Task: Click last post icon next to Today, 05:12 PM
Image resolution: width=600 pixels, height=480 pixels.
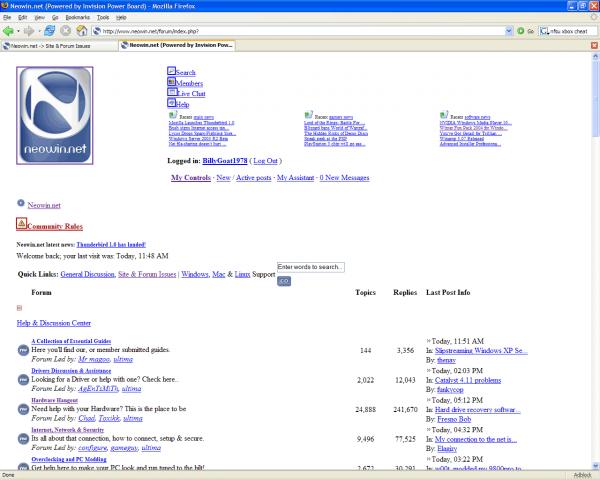Action: tap(429, 400)
